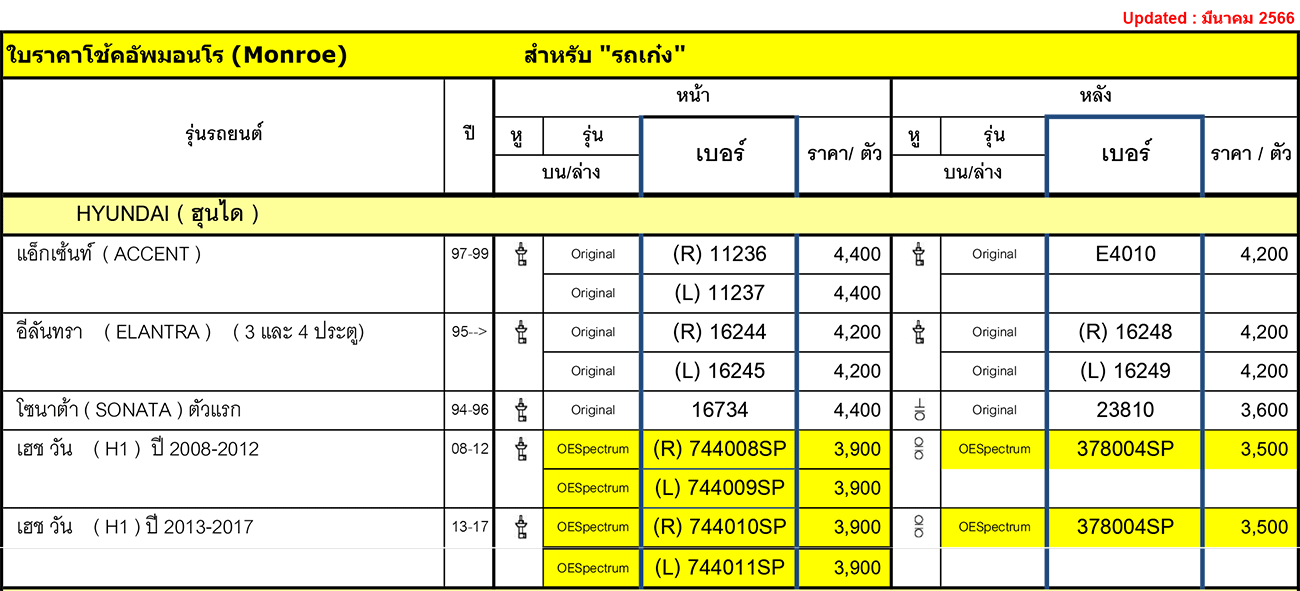Select the "หน้า" section header
The height and width of the screenshot is (591, 1300).
click(693, 97)
